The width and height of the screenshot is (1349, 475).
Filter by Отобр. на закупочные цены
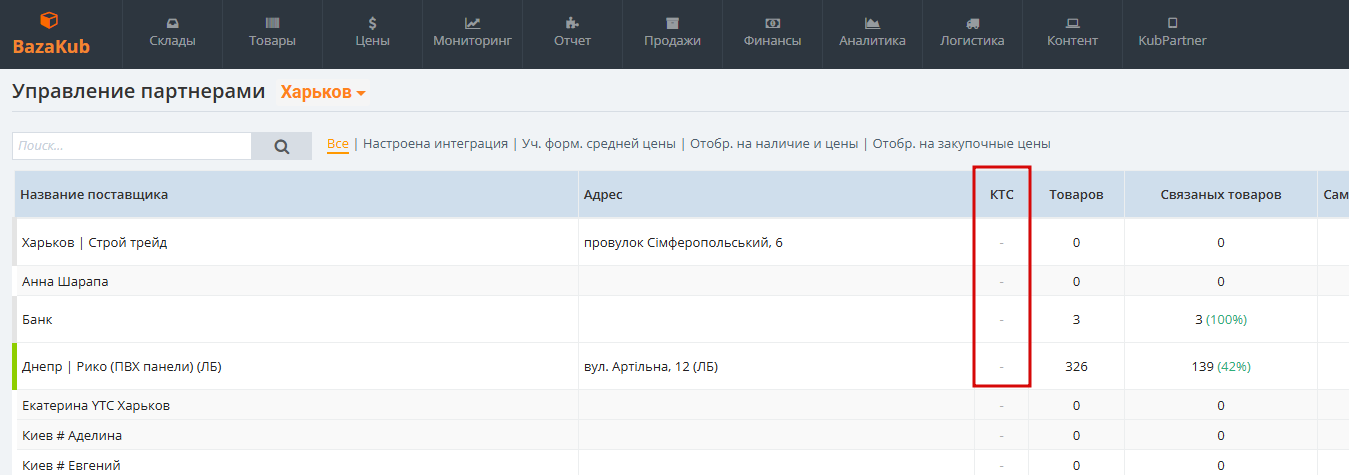click(961, 144)
